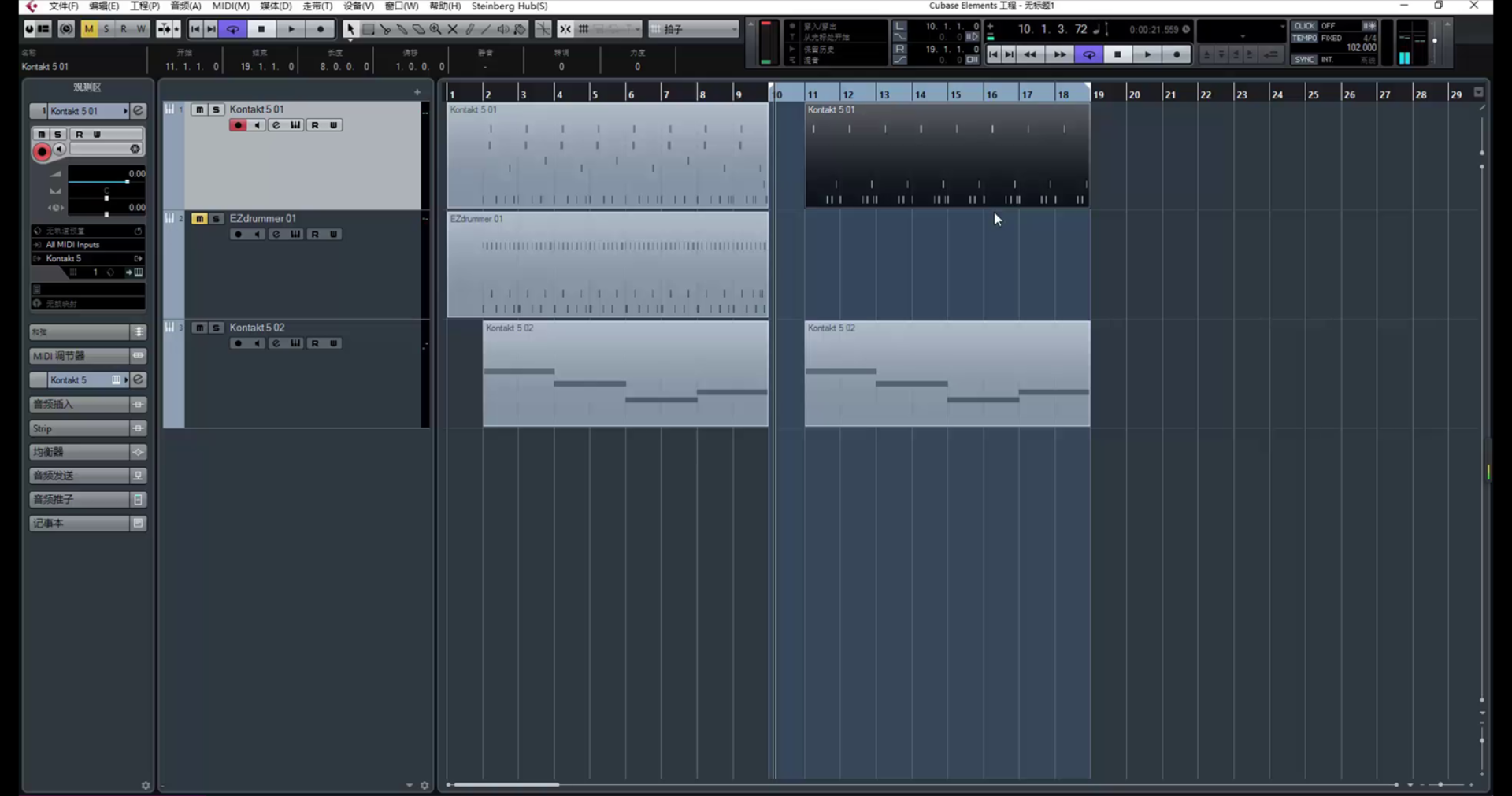Open Edit Instrument for Kontakt 5 01 track
Viewport: 1512px width, 796px height.
295,125
